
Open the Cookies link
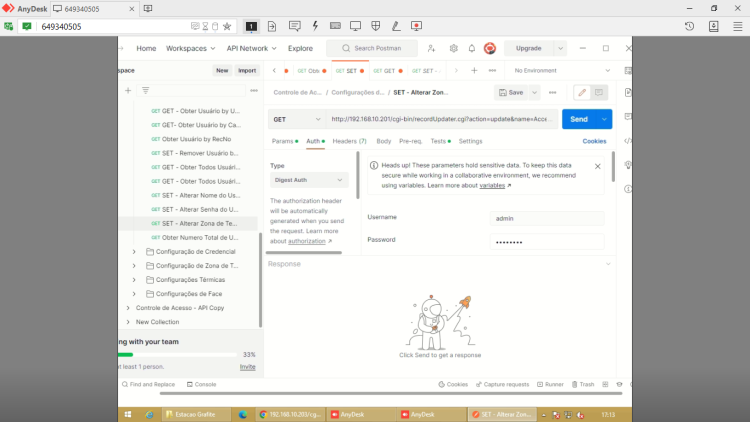(x=594, y=141)
